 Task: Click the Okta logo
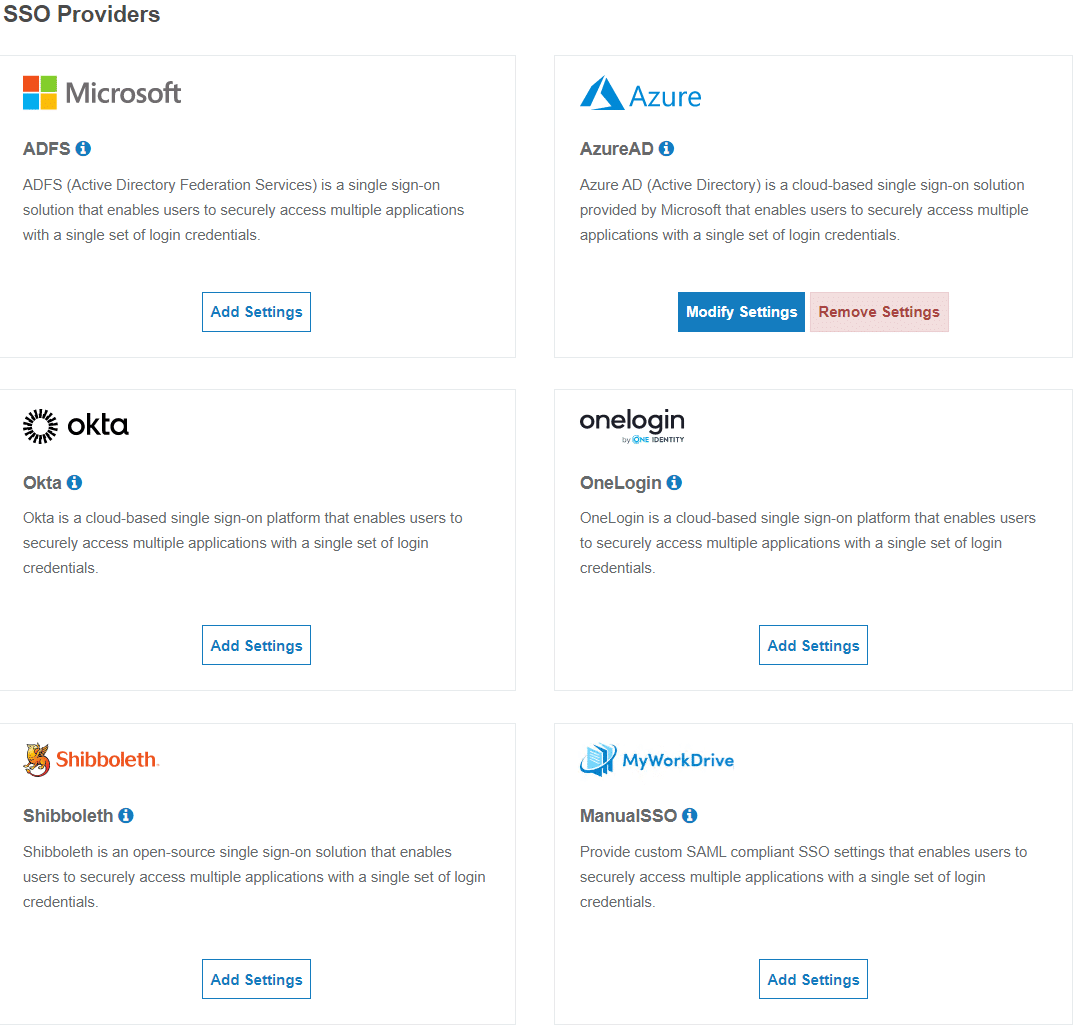(x=76, y=426)
